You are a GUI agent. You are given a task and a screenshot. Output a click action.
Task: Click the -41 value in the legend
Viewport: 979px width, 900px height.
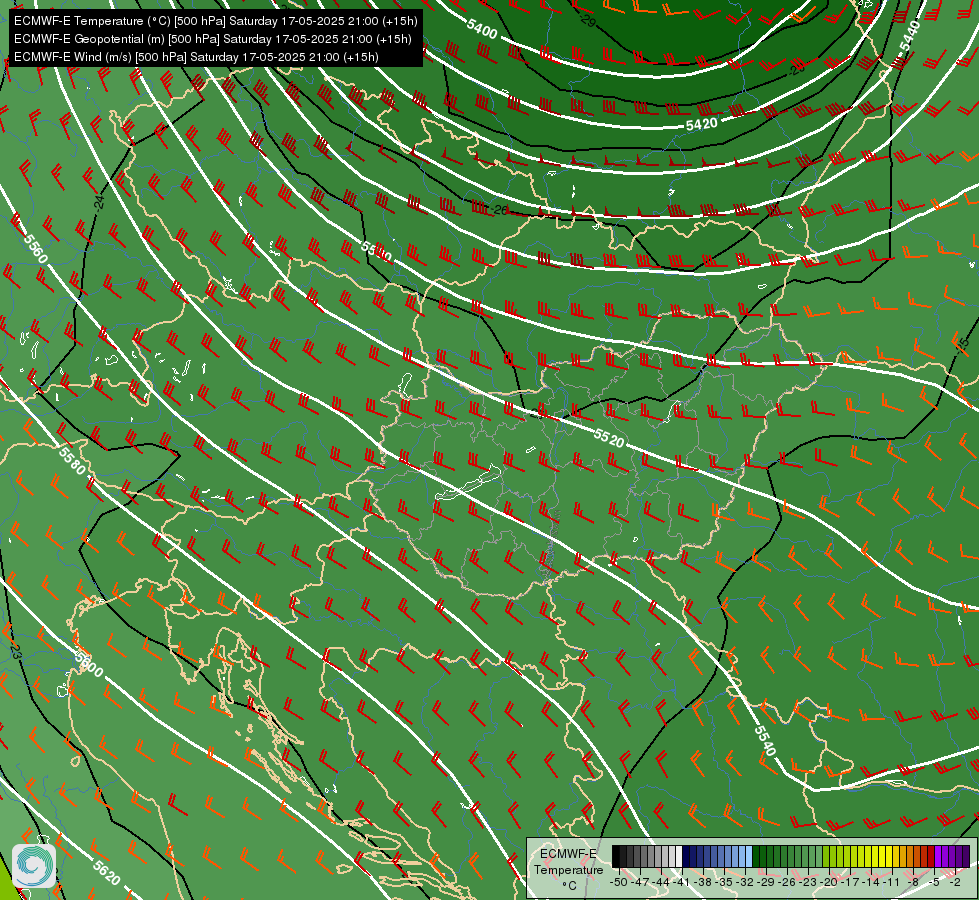[x=682, y=882]
